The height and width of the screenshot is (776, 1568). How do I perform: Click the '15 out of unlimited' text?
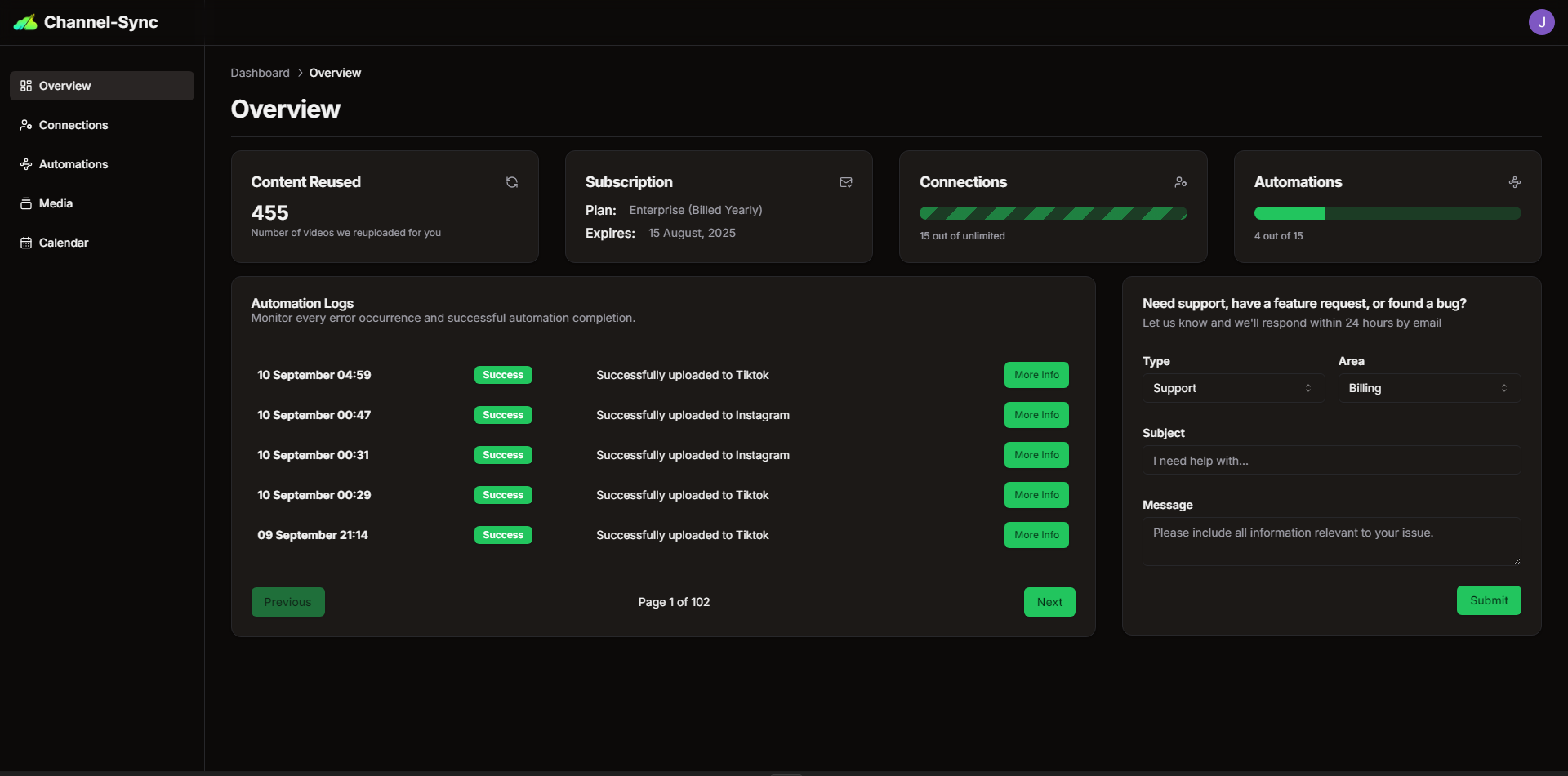[962, 236]
